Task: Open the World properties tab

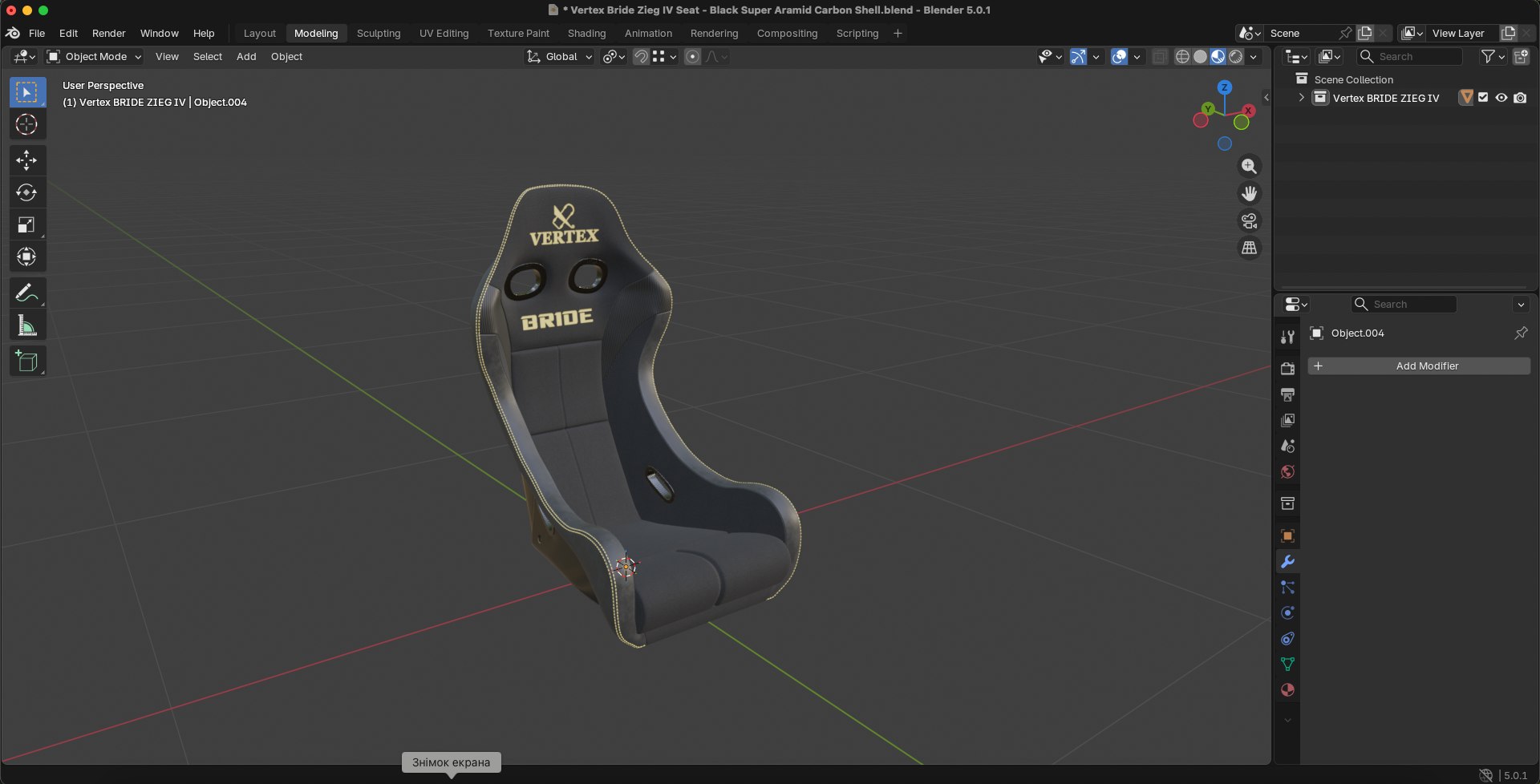Action: click(1287, 471)
